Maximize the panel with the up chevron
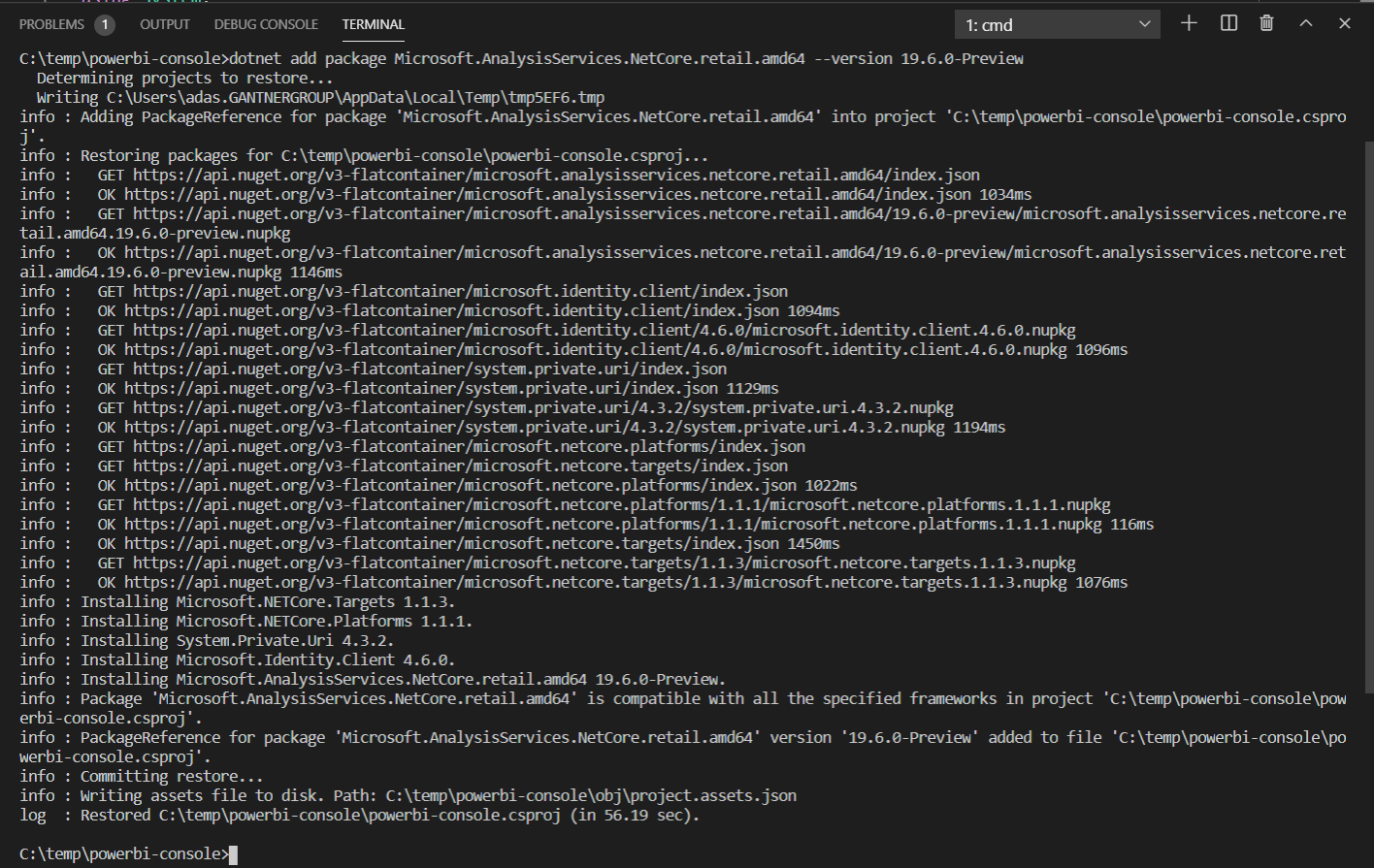The height and width of the screenshot is (868, 1374). [1305, 23]
